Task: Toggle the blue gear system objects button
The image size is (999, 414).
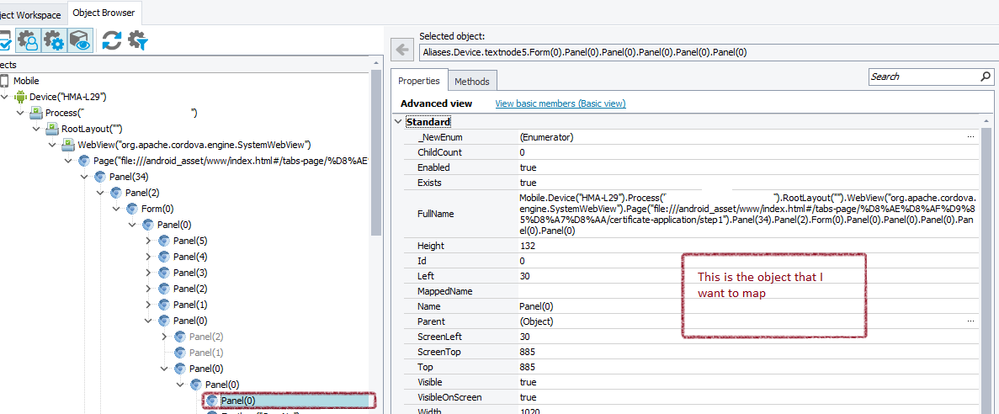Action: (x=56, y=40)
